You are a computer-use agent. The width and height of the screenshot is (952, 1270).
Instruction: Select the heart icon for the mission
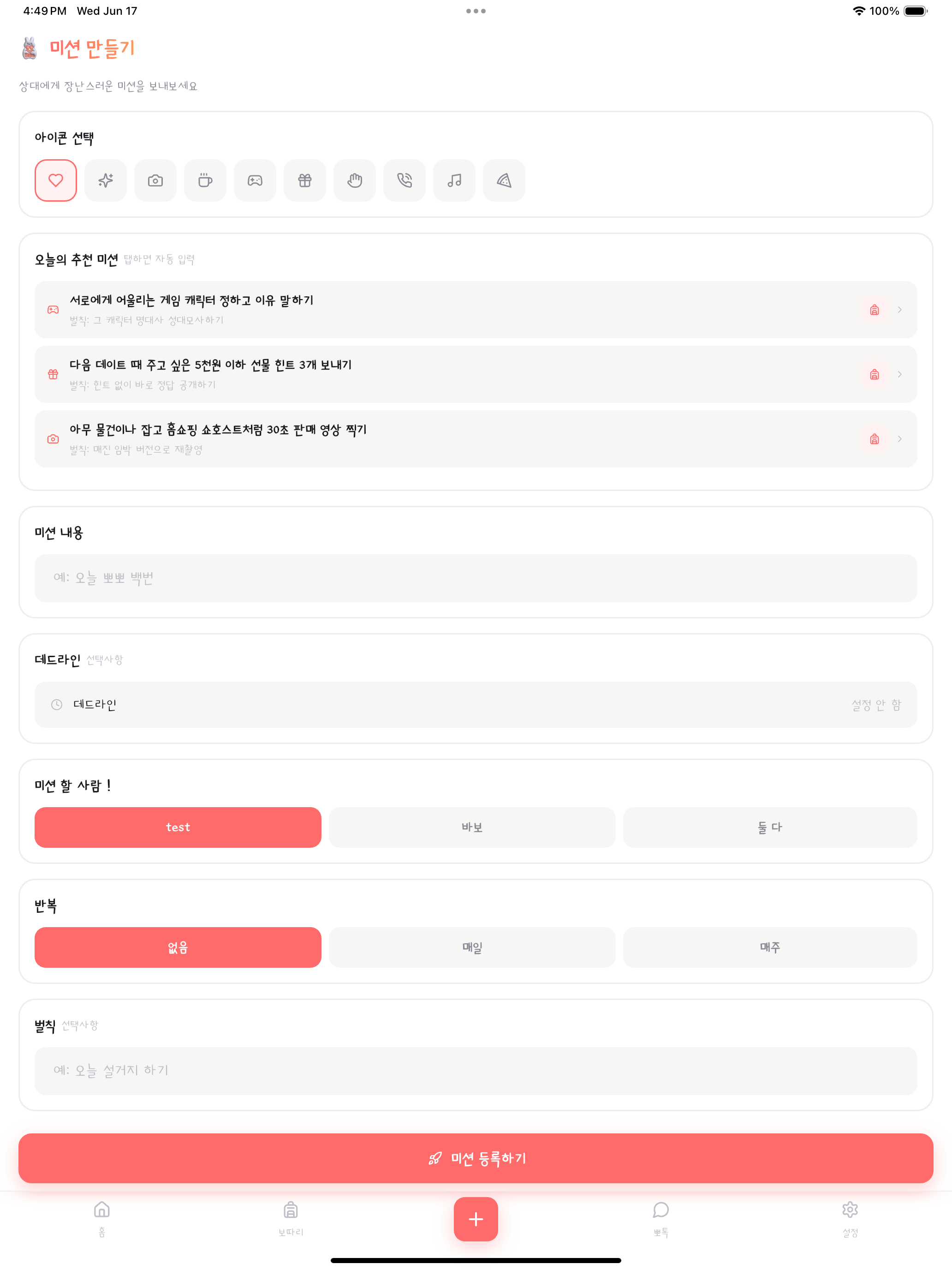[x=56, y=180]
